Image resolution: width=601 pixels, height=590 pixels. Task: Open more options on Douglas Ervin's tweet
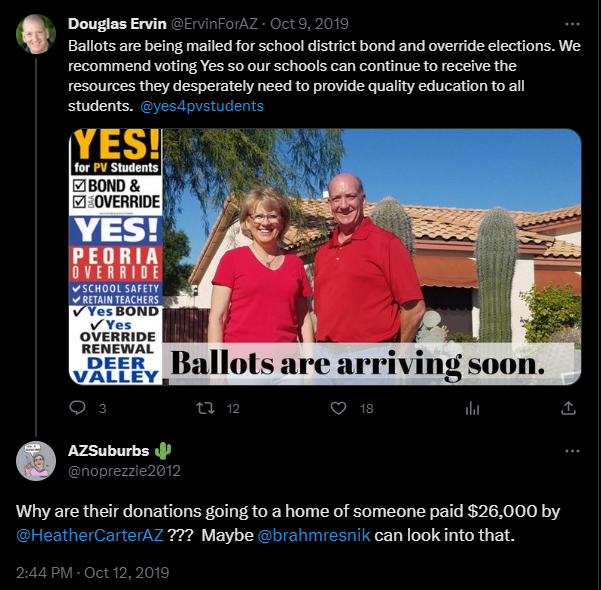tap(572, 24)
